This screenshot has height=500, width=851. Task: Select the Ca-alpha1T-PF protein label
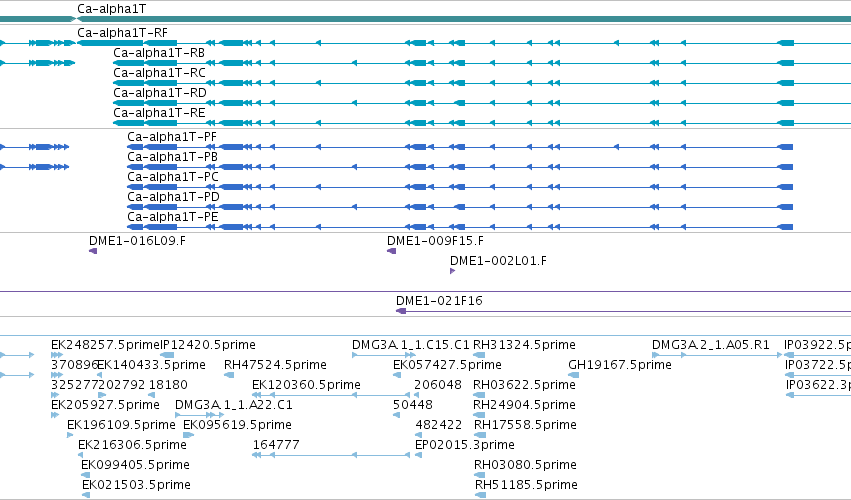tap(172, 137)
